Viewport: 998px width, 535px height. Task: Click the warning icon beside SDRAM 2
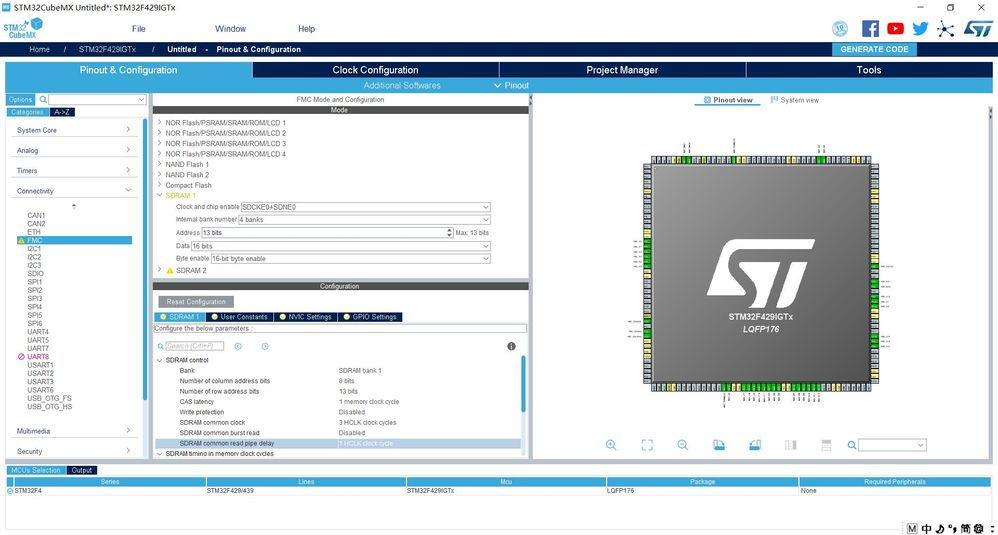[170, 270]
